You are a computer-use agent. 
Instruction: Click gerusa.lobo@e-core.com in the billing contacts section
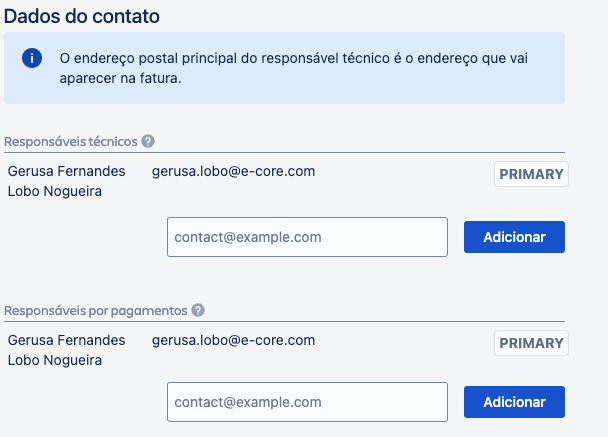point(233,340)
